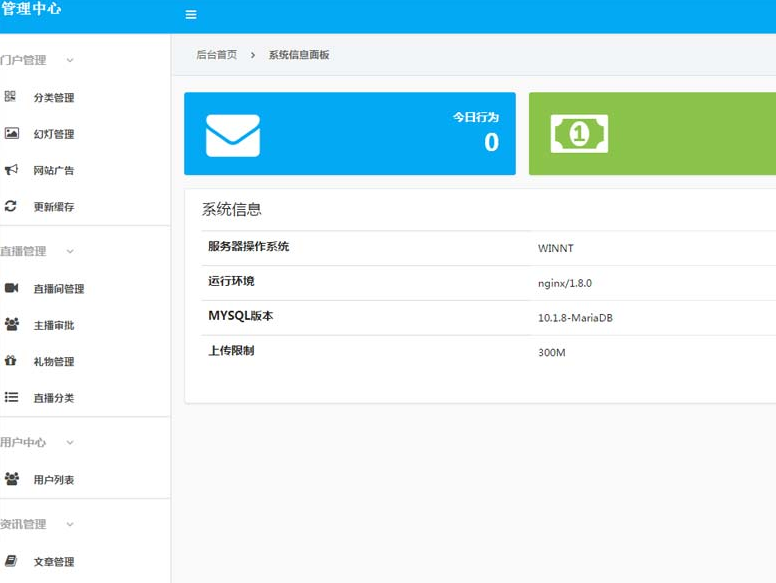Expand the 资讯管理 section chevron

[x=70, y=524]
